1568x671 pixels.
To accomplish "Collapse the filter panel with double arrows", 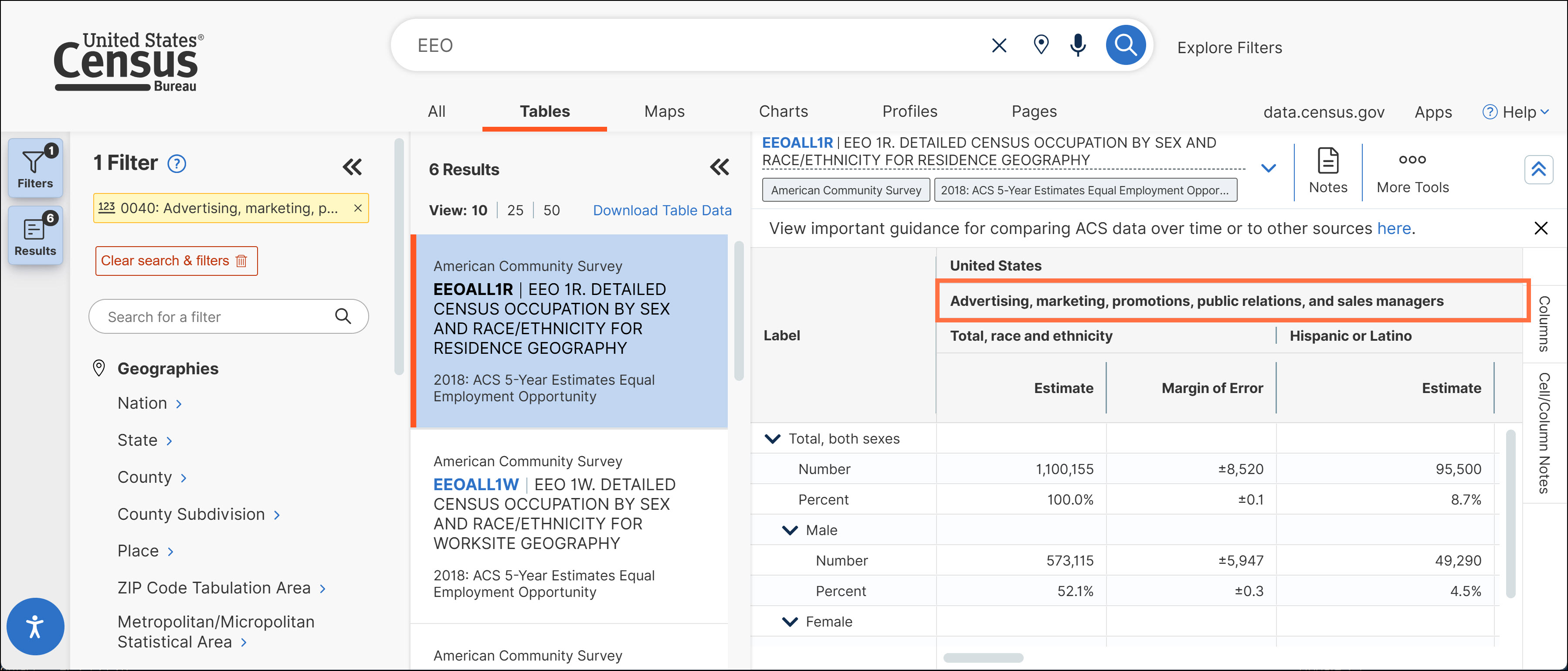I will pos(352,167).
